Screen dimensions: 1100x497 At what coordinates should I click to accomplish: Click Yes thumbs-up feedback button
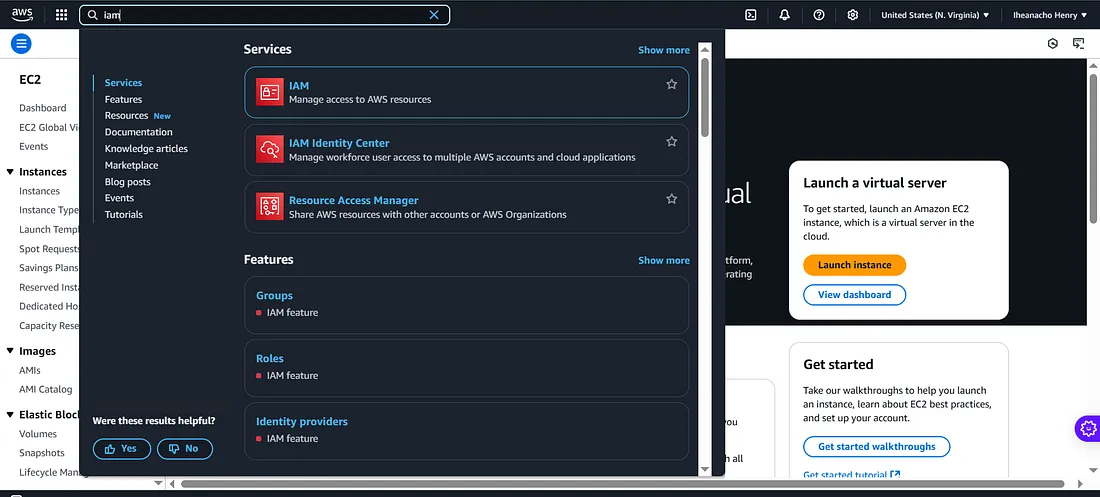coord(121,449)
